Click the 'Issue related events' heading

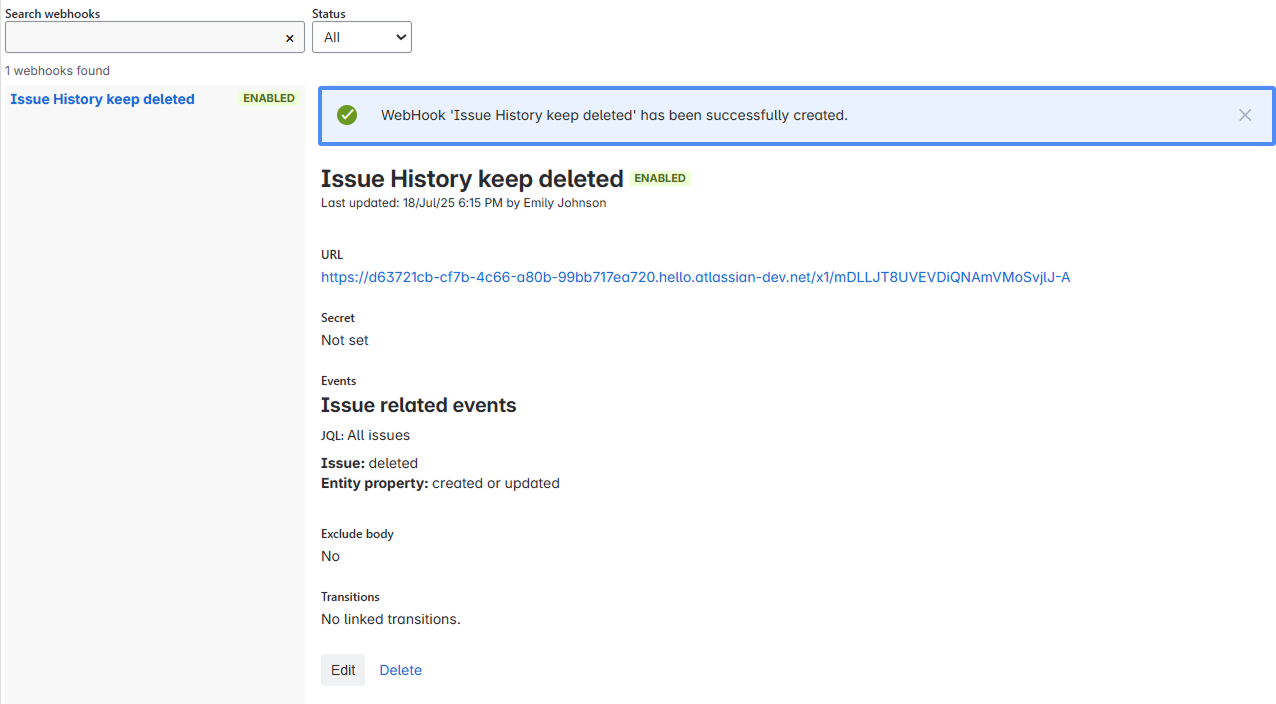418,405
